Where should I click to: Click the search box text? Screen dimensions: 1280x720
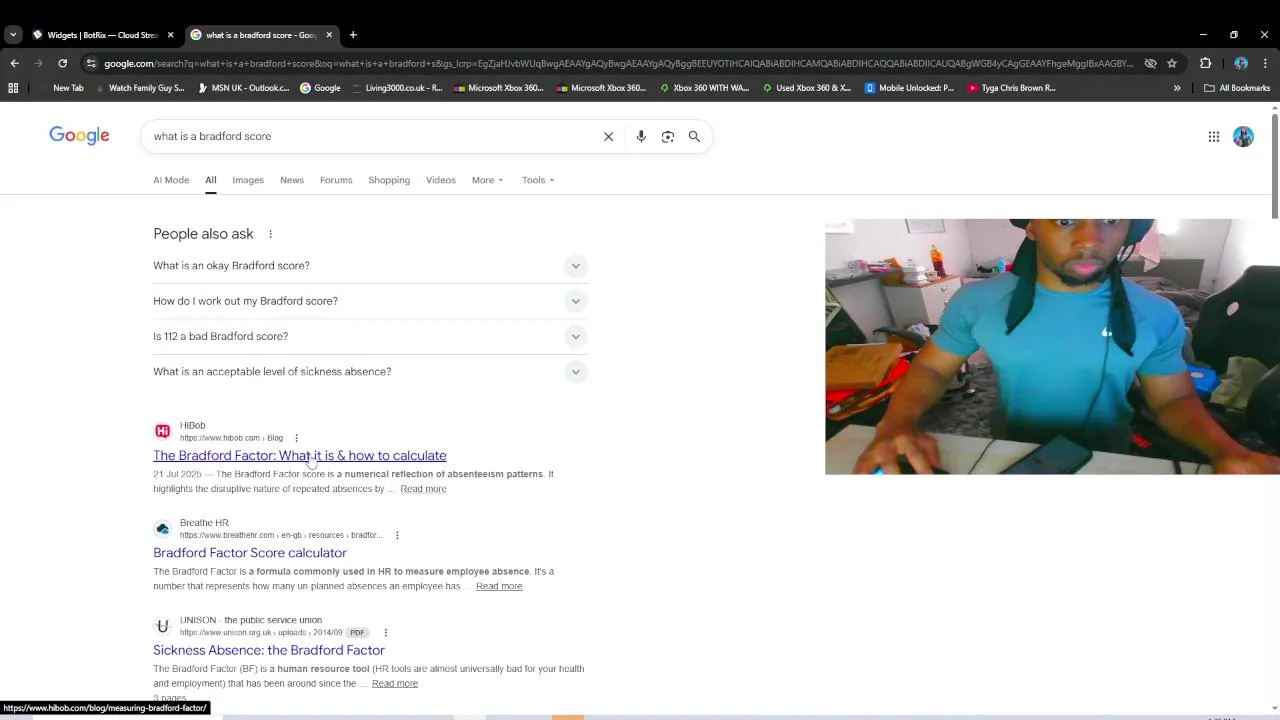click(212, 136)
